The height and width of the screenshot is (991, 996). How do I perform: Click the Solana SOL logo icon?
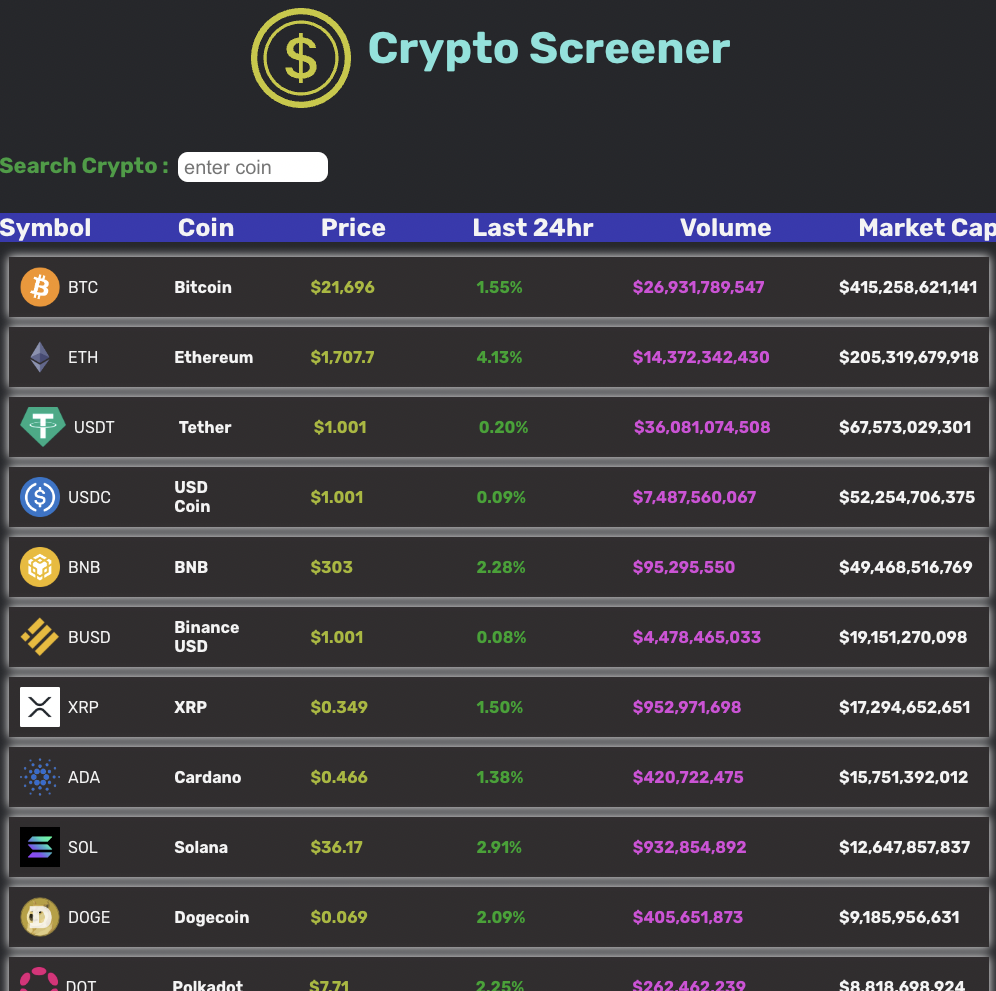(39, 847)
